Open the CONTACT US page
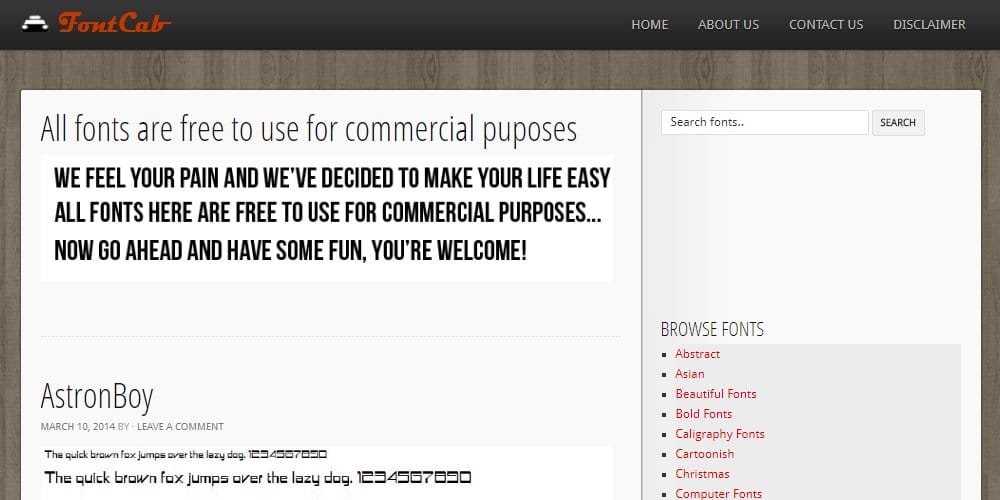The width and height of the screenshot is (1000, 500). coord(826,24)
